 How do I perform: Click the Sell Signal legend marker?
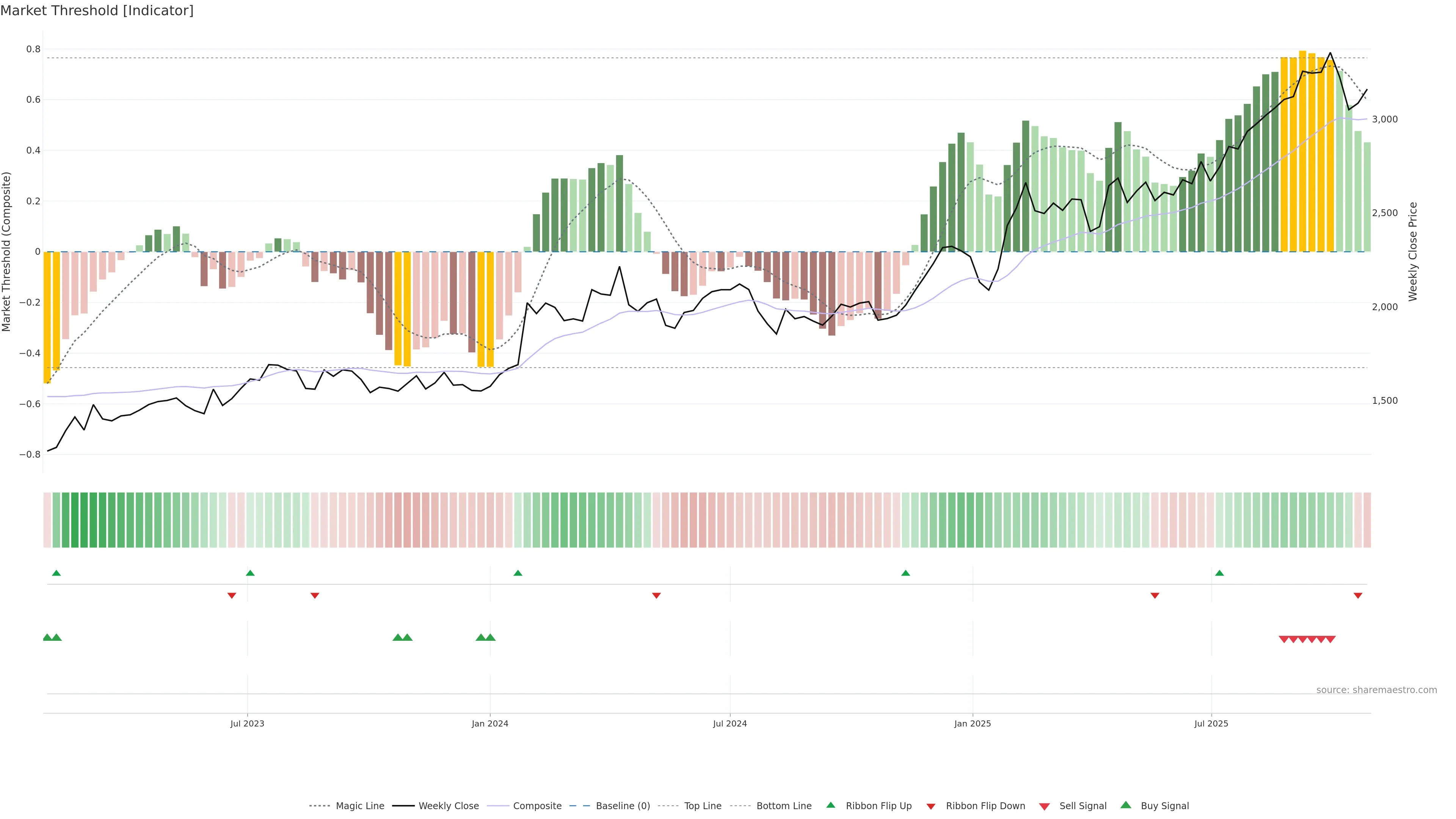coord(1045,806)
